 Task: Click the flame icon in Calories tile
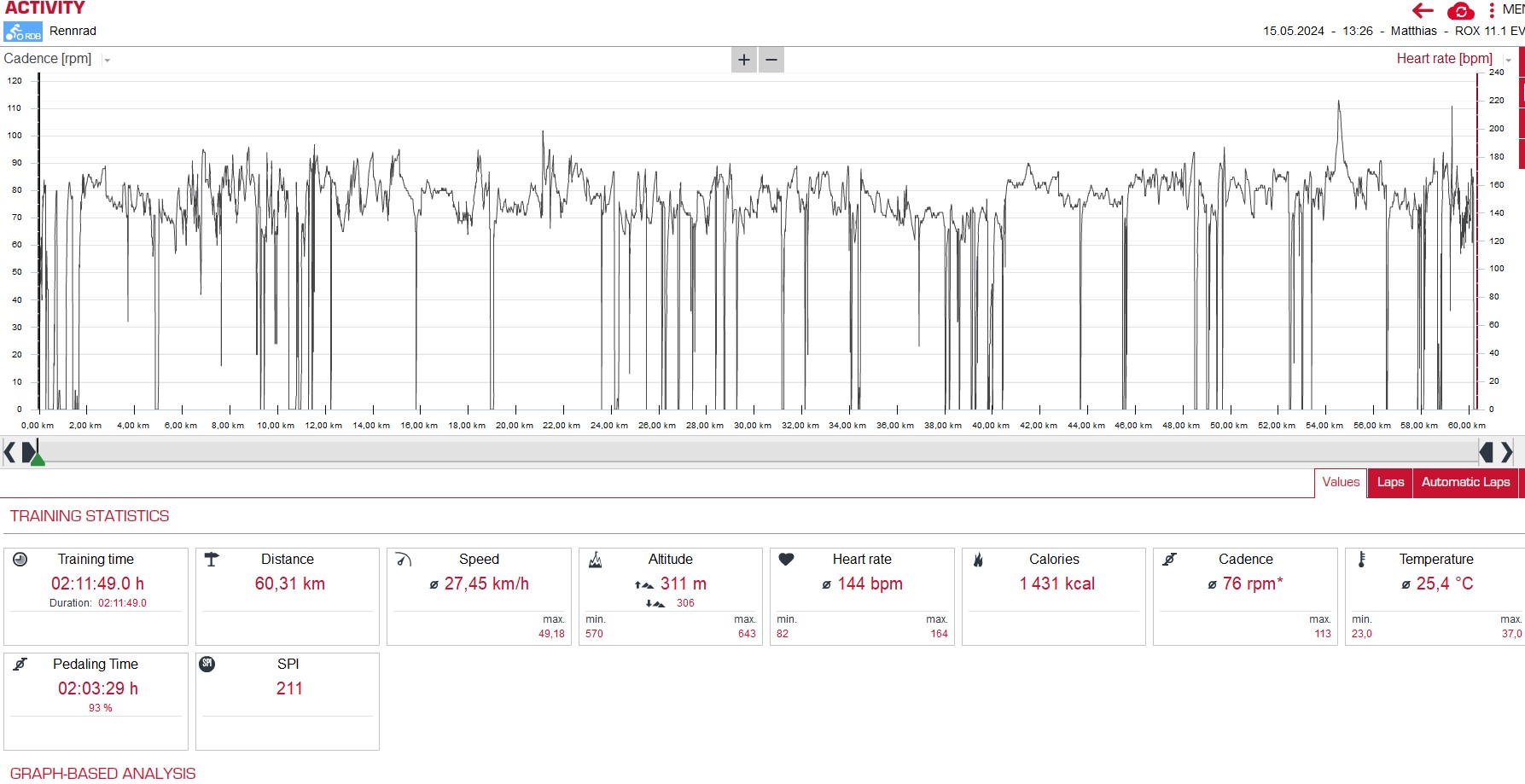click(x=978, y=560)
